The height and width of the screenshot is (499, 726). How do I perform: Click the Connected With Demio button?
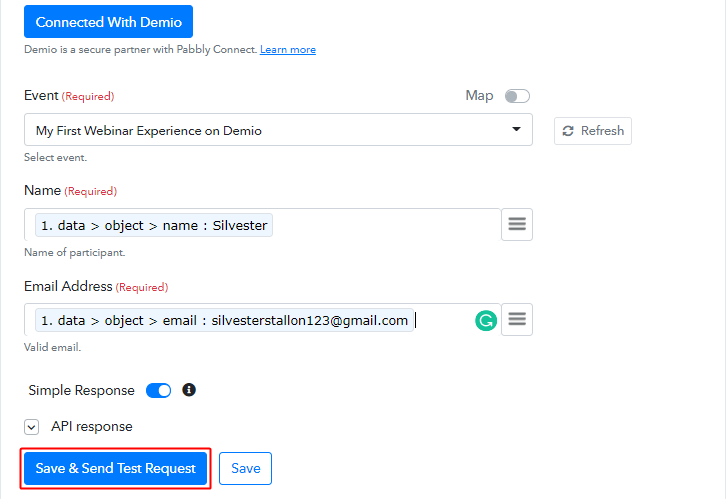tap(108, 22)
